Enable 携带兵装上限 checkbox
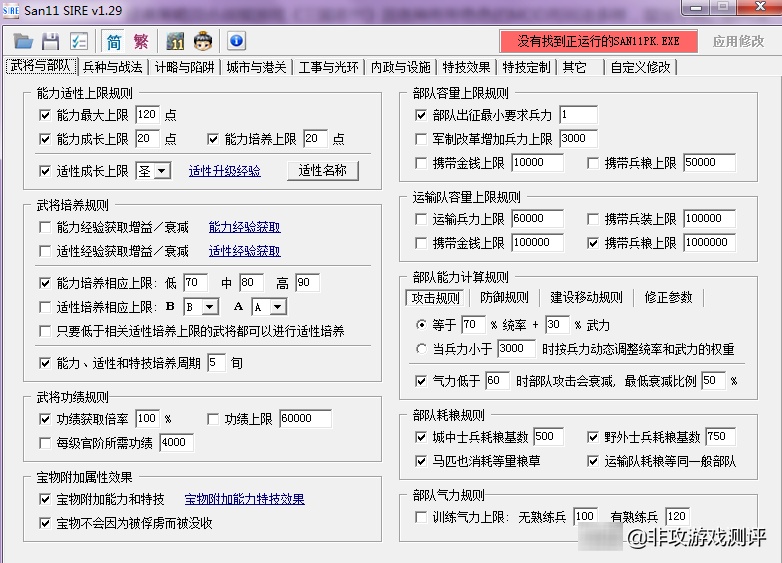The height and width of the screenshot is (563, 782). pyautogui.click(x=593, y=219)
